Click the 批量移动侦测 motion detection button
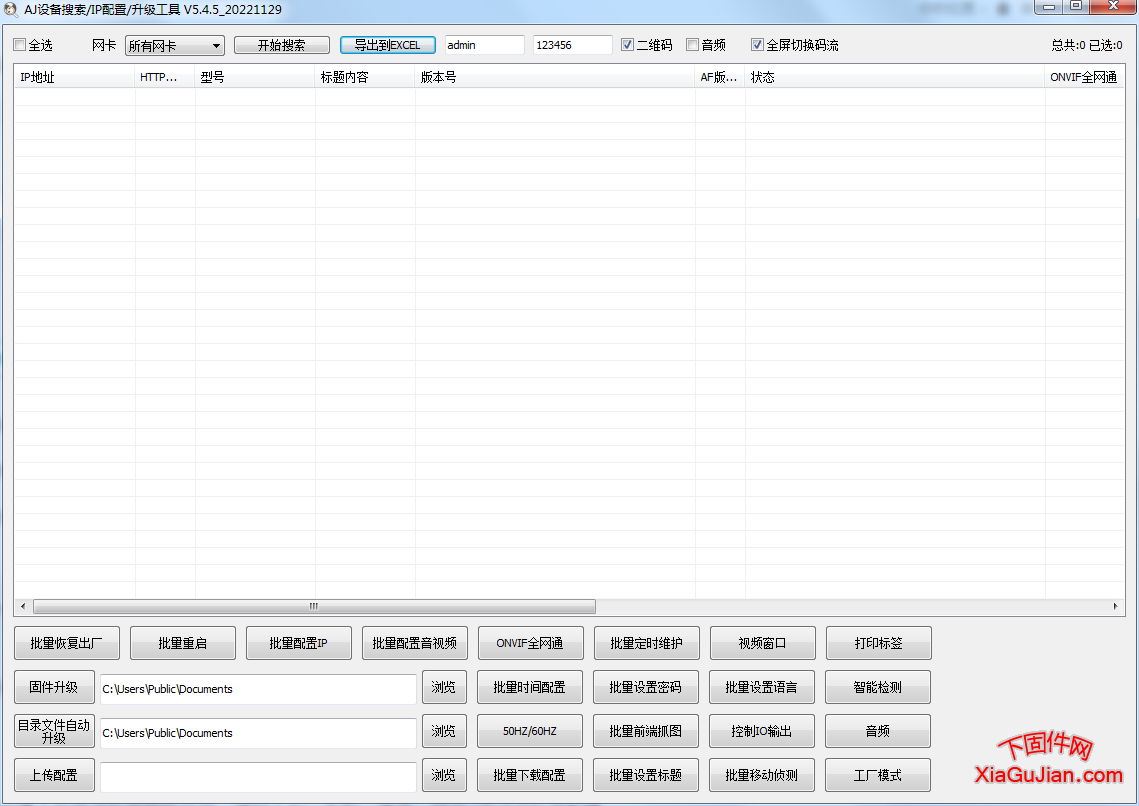Screen dimensions: 1139x806 (x=761, y=776)
